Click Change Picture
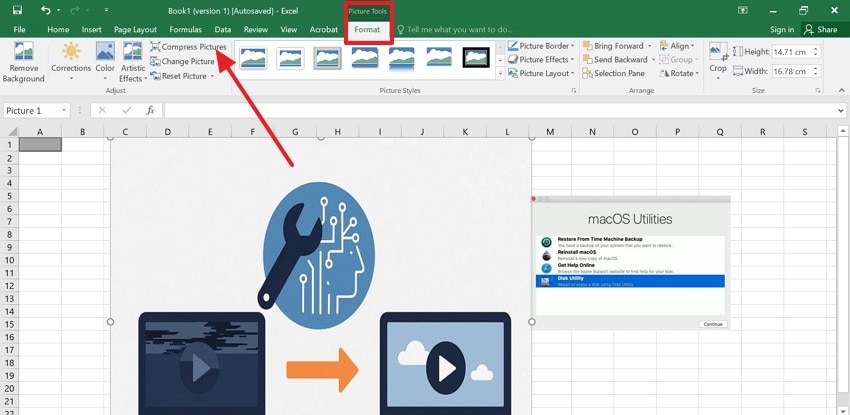 coord(183,61)
